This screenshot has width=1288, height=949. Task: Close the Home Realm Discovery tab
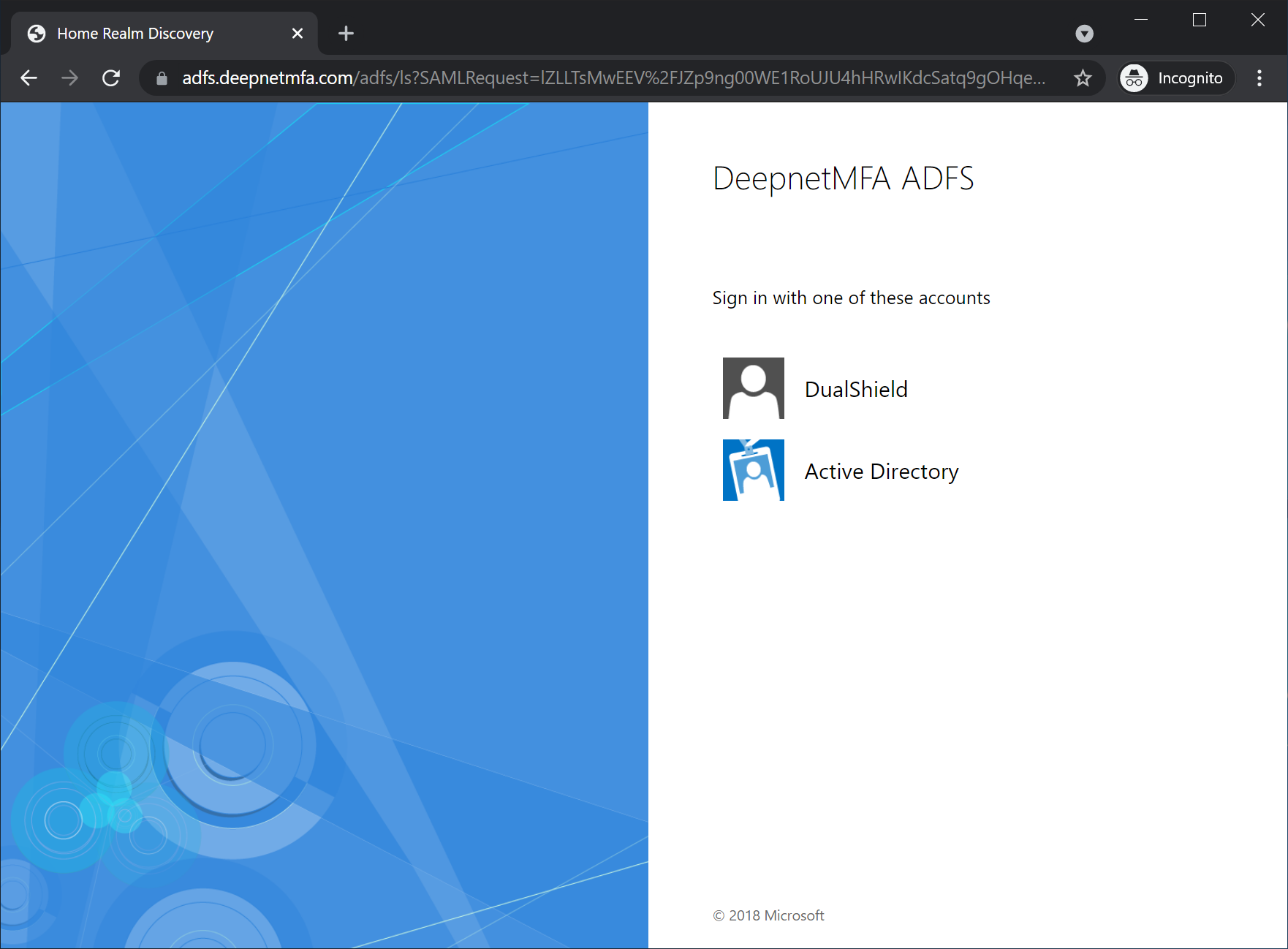click(298, 34)
